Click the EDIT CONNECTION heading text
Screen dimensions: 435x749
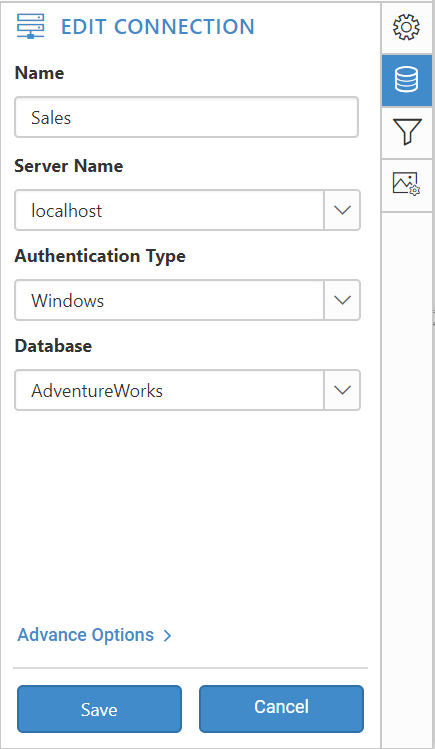click(x=158, y=27)
